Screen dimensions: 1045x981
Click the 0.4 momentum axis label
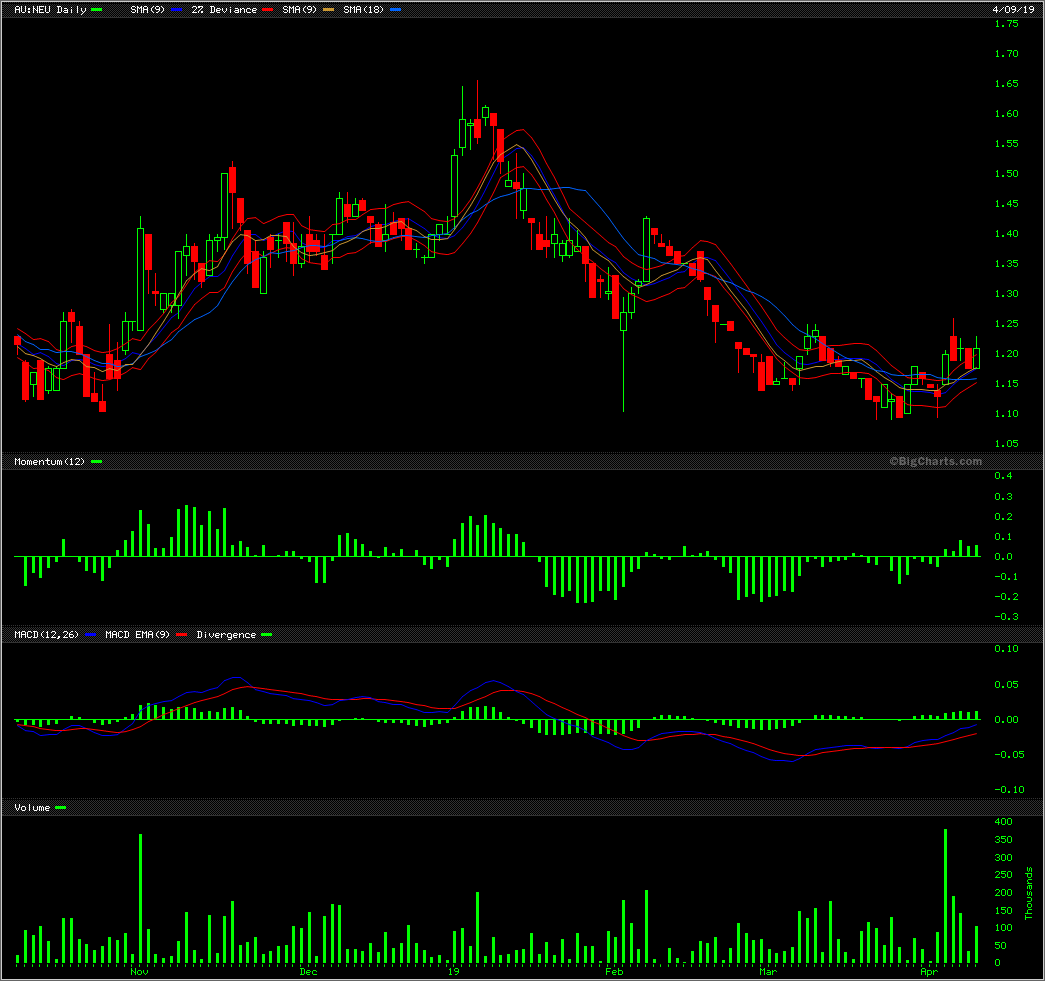(1003, 475)
